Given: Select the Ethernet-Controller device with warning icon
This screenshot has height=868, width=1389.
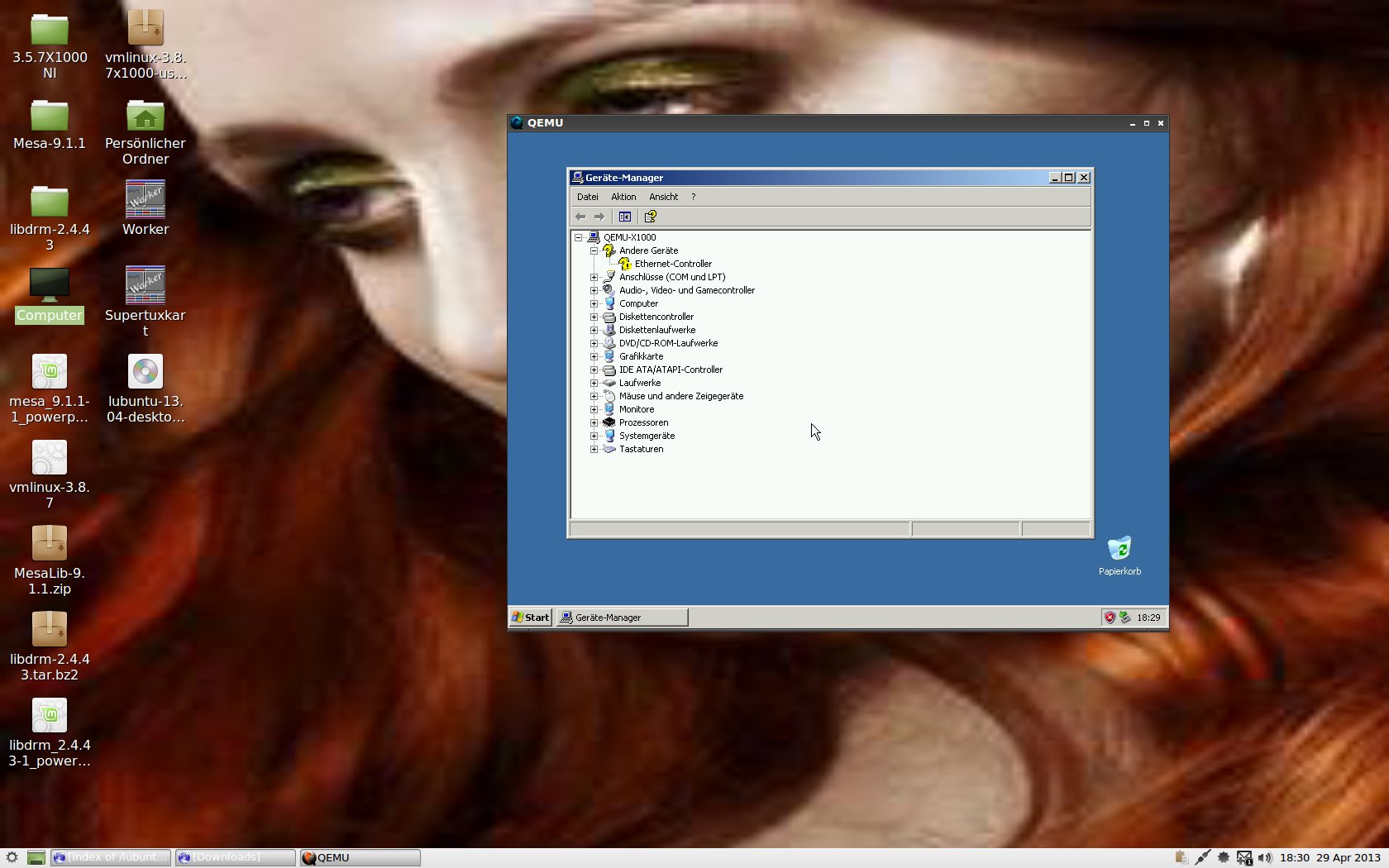Looking at the screenshot, I should [672, 264].
